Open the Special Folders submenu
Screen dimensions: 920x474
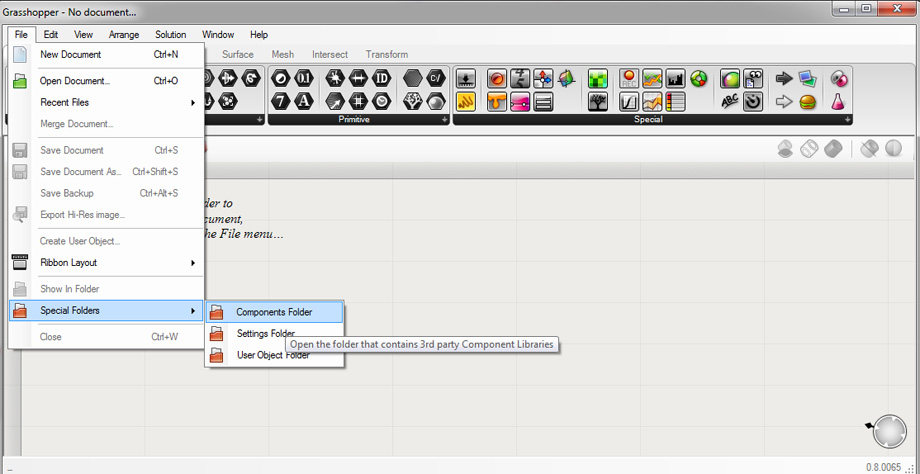click(106, 311)
